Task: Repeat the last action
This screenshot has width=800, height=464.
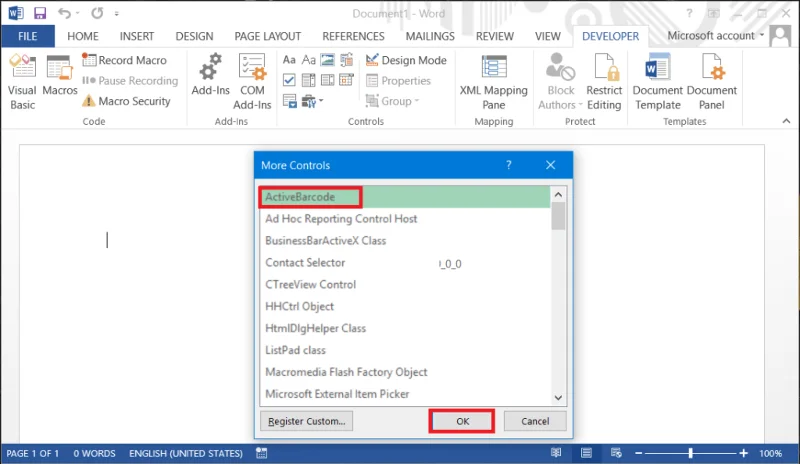Action: pos(97,13)
